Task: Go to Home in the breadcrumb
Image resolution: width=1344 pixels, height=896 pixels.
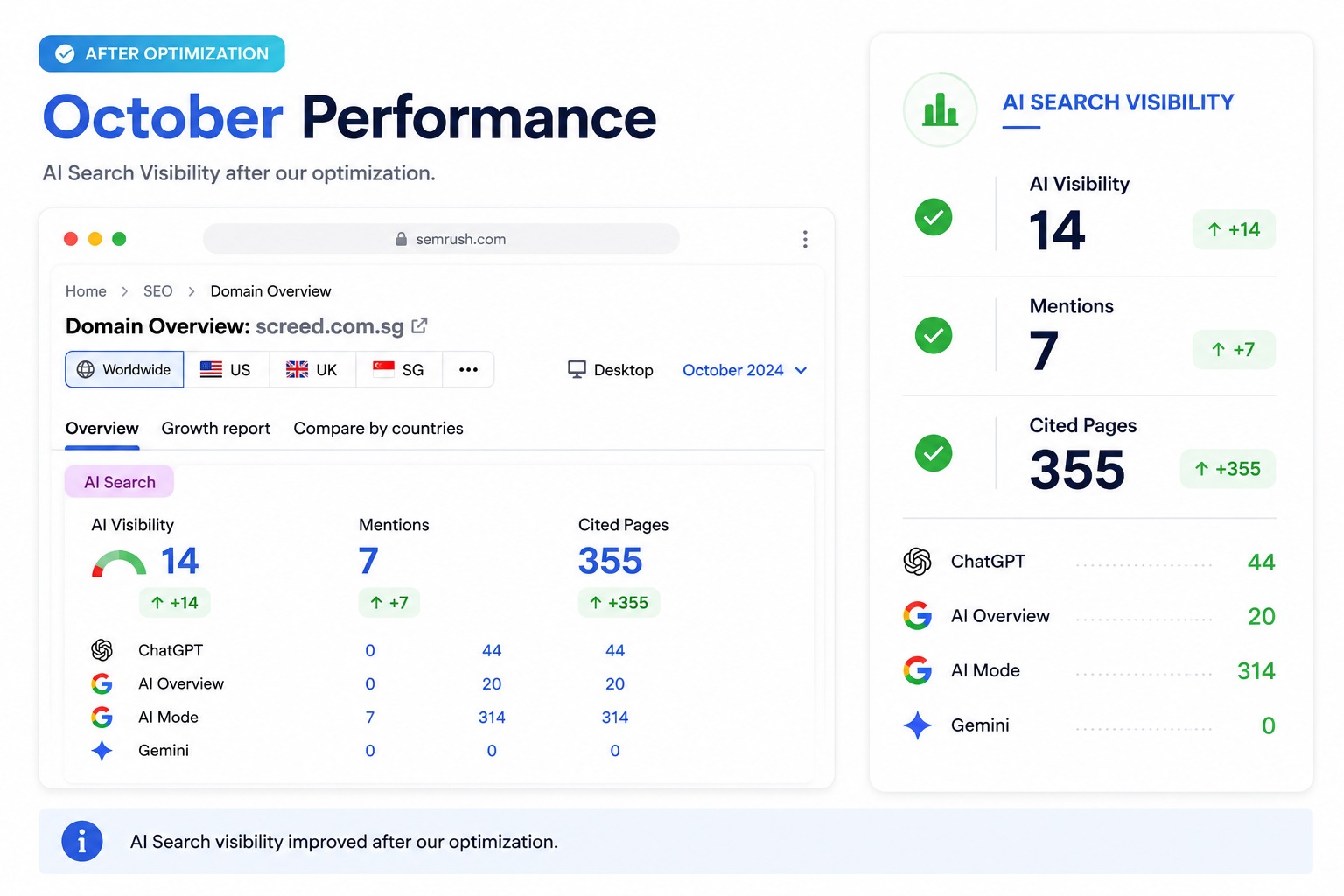Action: (86, 291)
